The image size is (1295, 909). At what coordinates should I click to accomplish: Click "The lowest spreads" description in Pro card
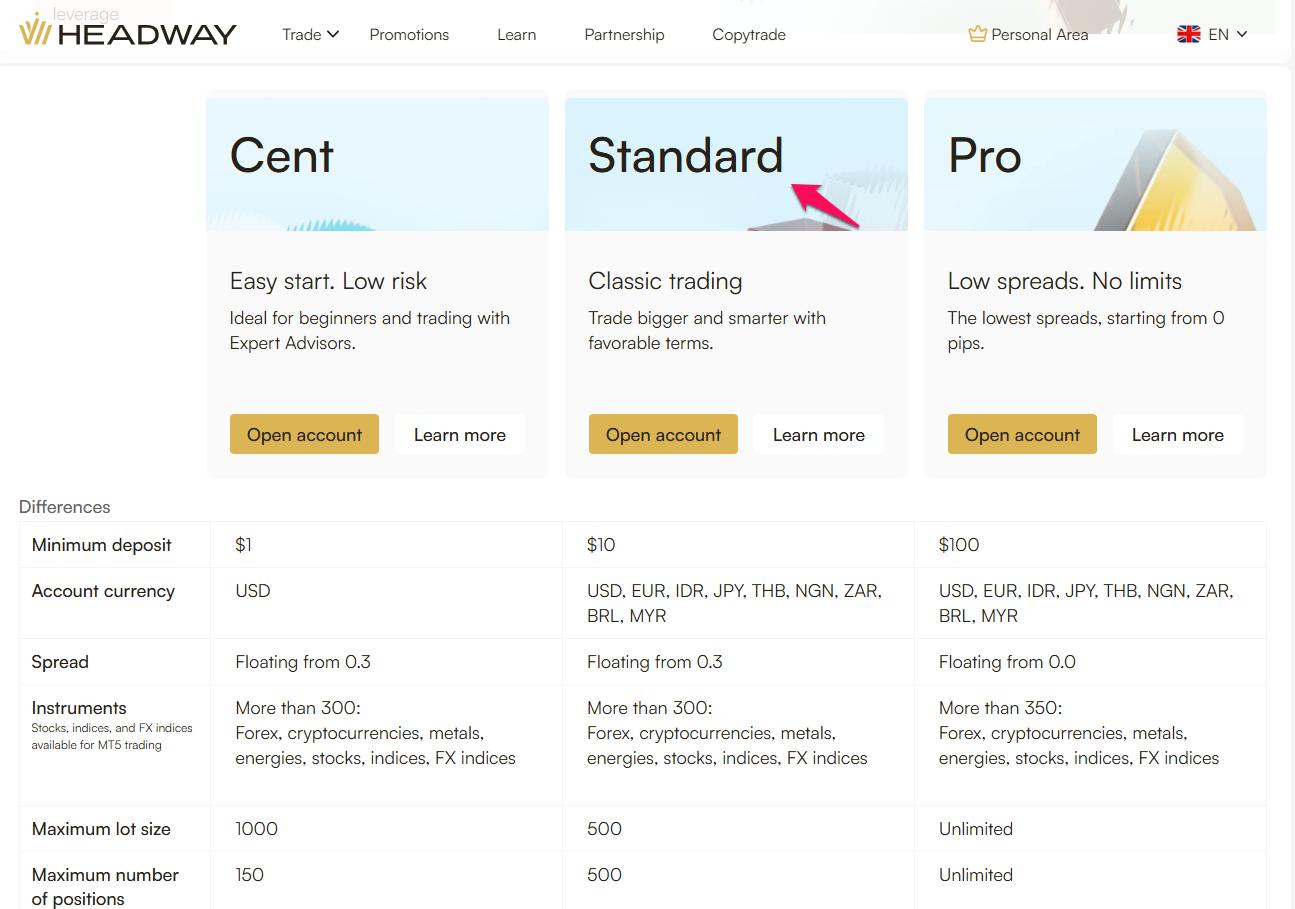(1086, 331)
